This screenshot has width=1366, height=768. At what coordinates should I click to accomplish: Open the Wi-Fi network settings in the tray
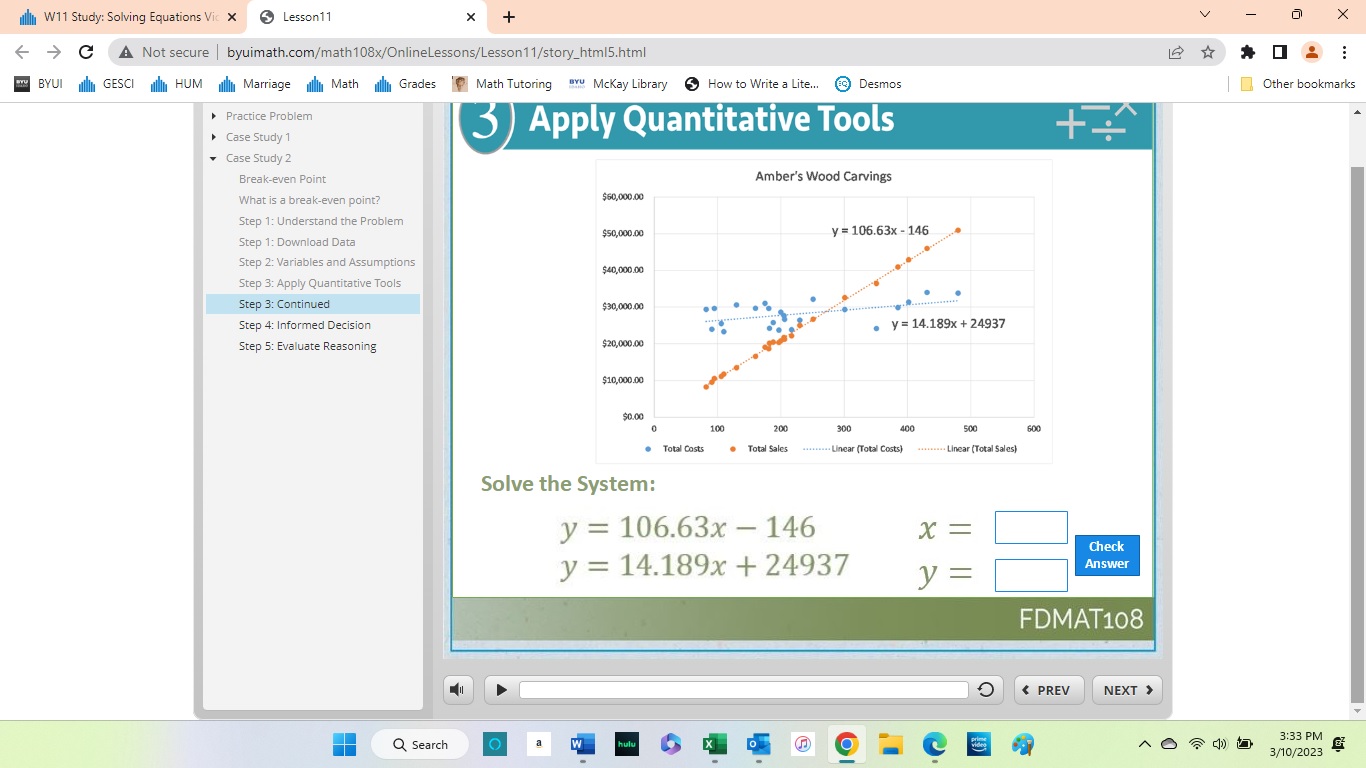[x=1196, y=744]
